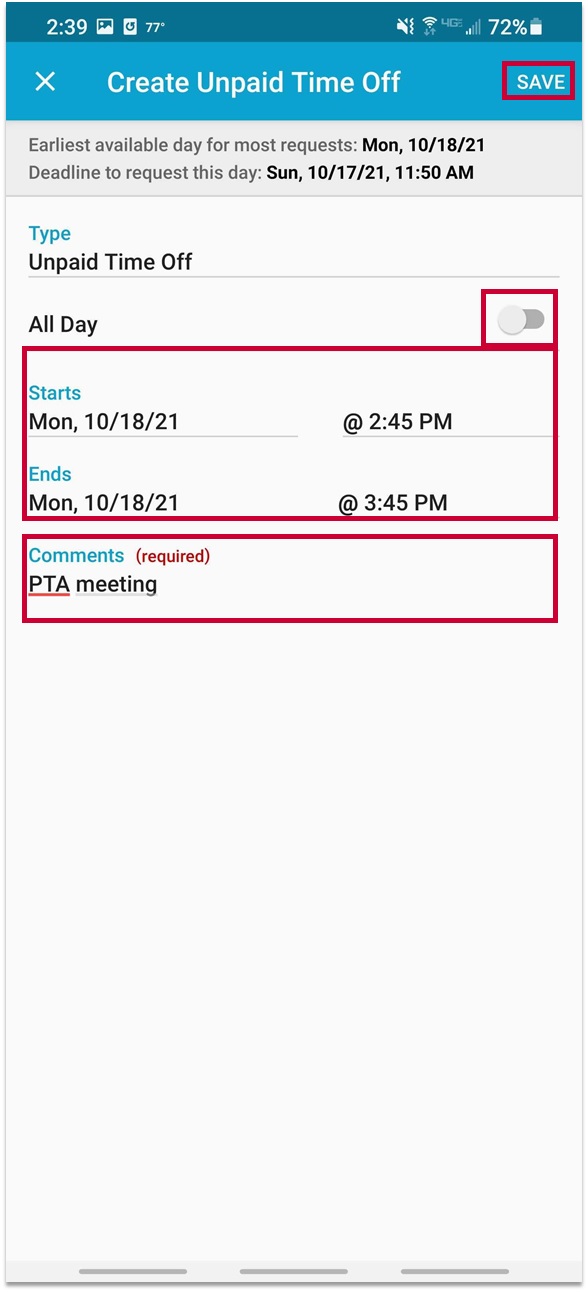The height and width of the screenshot is (1292, 588).
Task: Tap the SAVE button
Action: pyautogui.click(x=541, y=82)
